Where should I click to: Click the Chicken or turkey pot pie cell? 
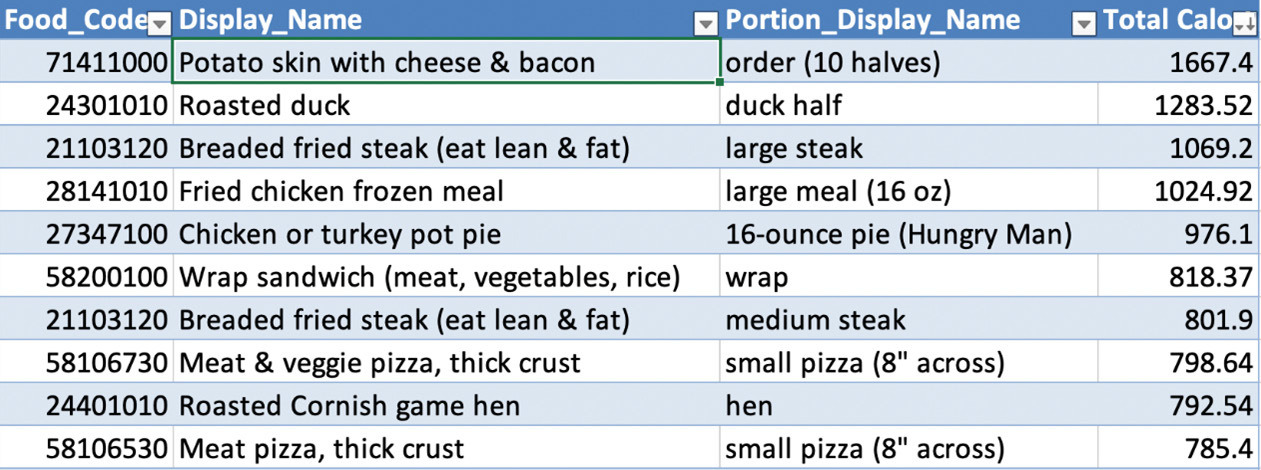(x=446, y=234)
